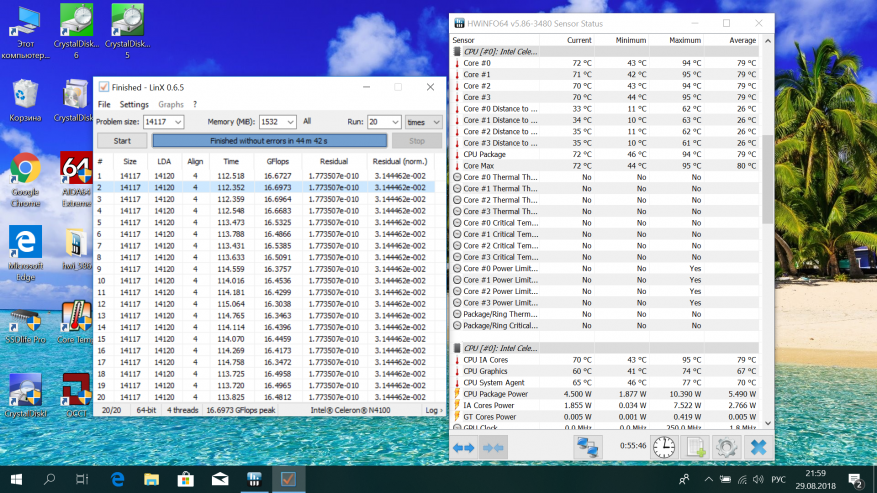Open File Explorer from taskbar

[151, 480]
